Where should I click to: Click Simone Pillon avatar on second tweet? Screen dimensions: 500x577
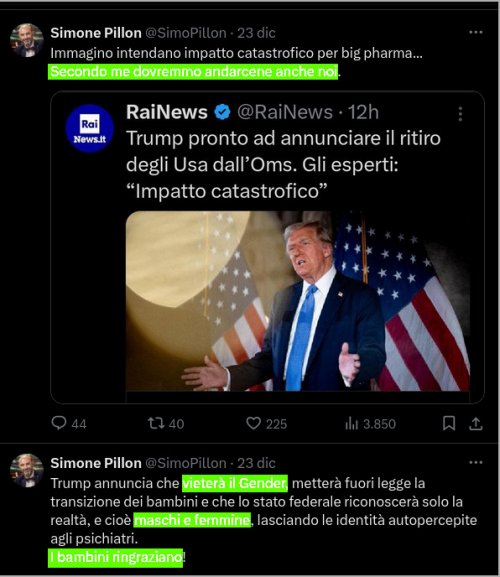click(27, 470)
